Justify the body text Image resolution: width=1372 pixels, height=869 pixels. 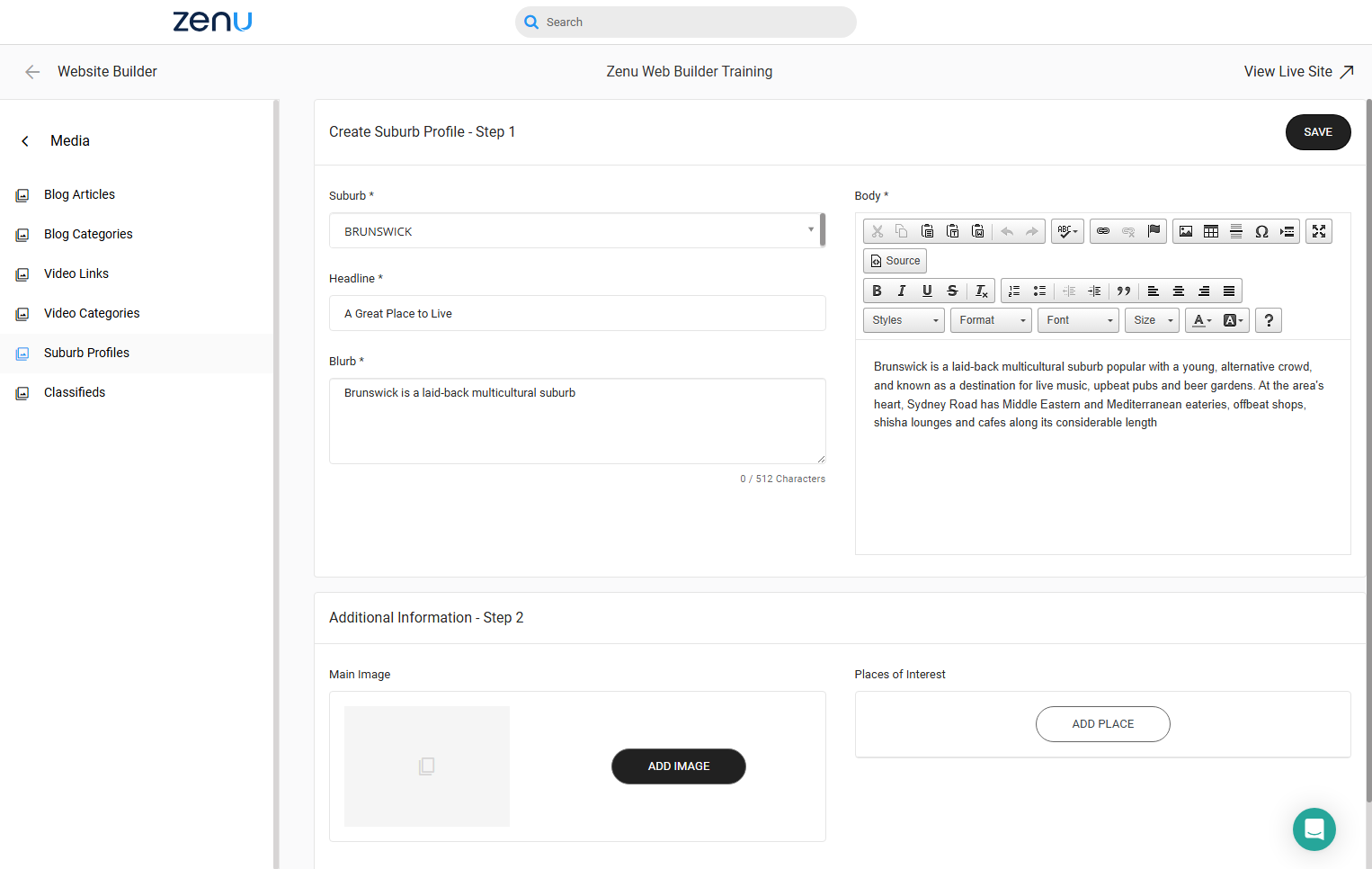[1229, 291]
